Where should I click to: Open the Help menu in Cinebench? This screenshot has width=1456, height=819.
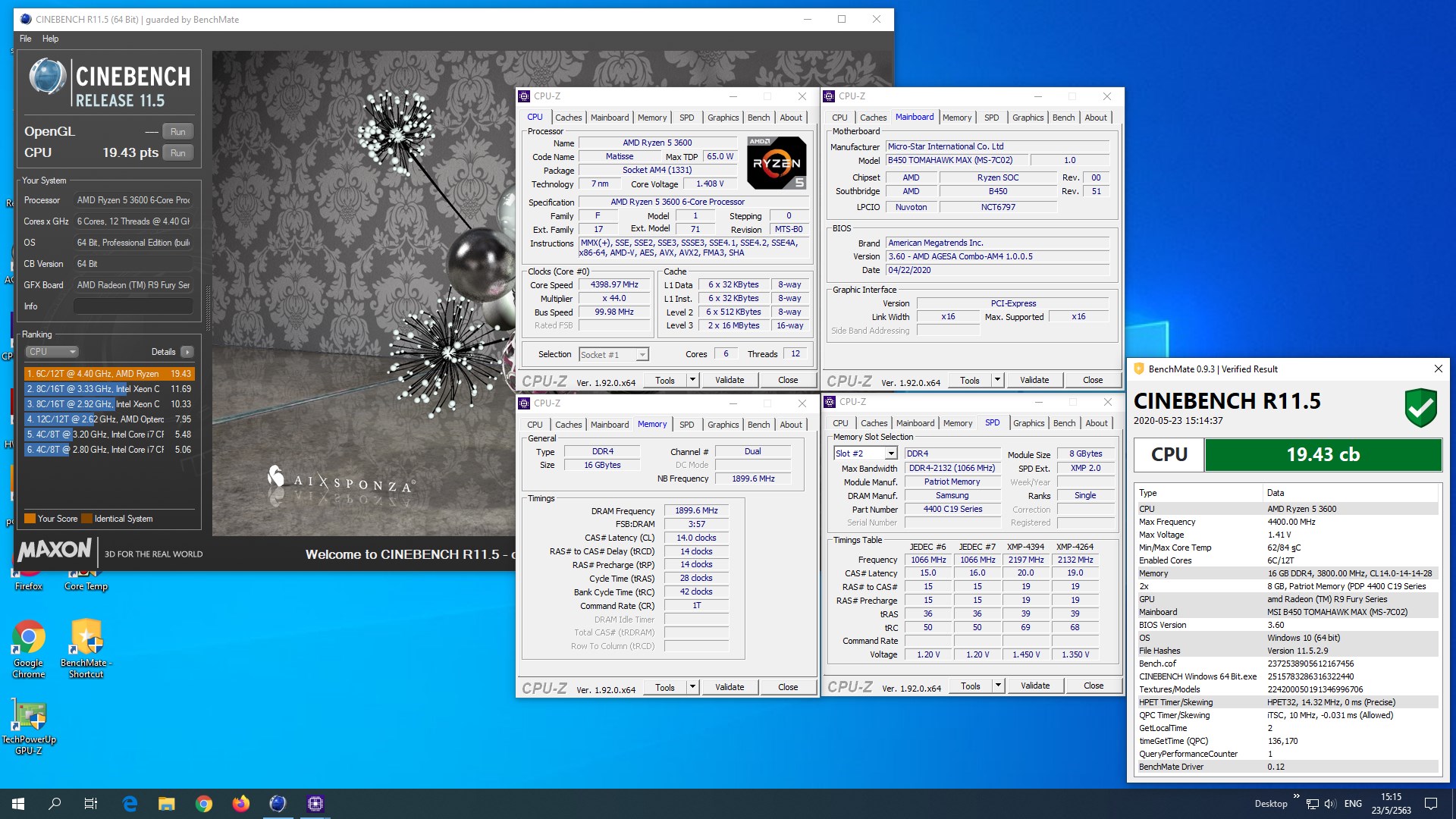click(50, 39)
